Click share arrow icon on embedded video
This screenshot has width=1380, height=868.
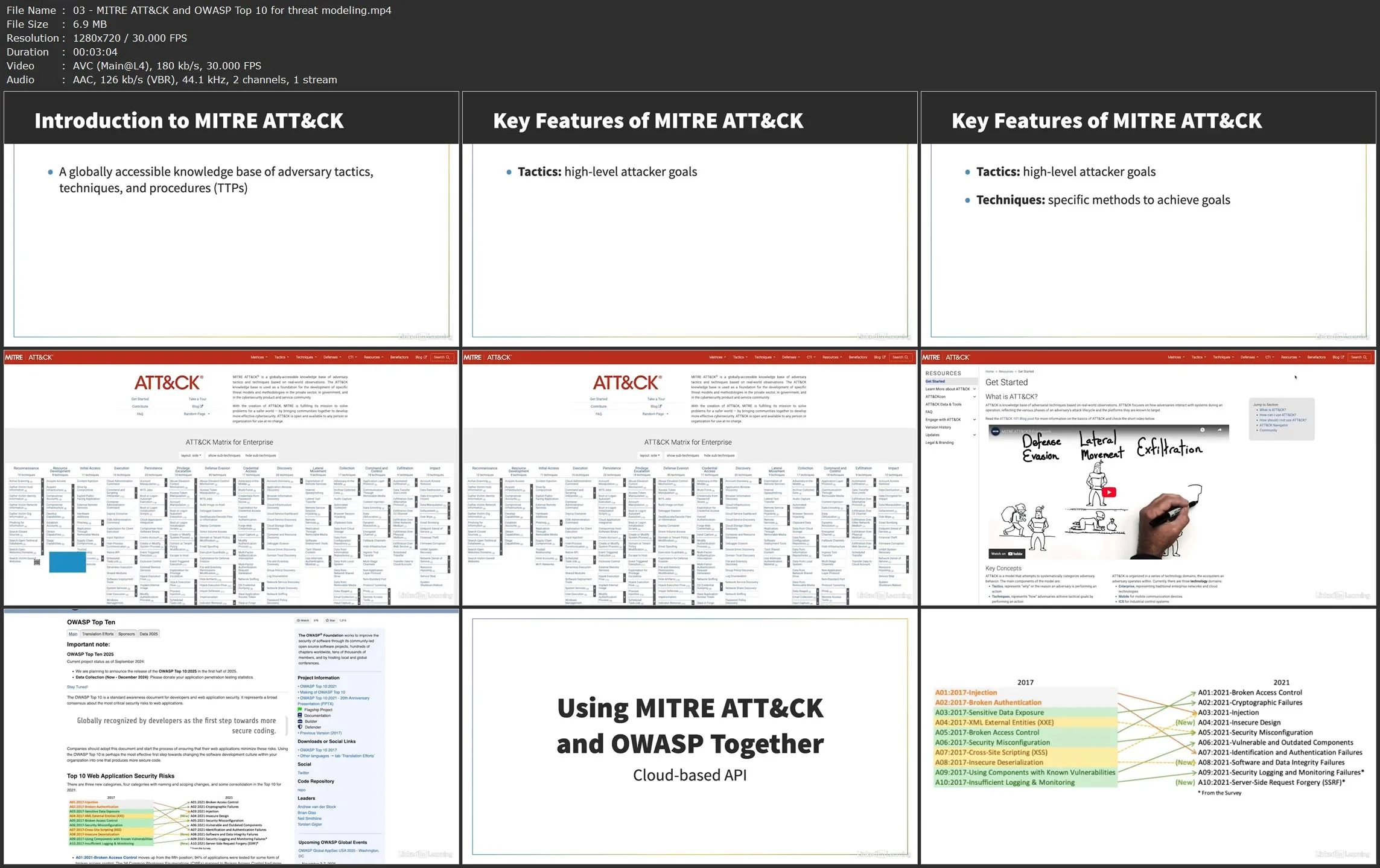pos(1219,430)
